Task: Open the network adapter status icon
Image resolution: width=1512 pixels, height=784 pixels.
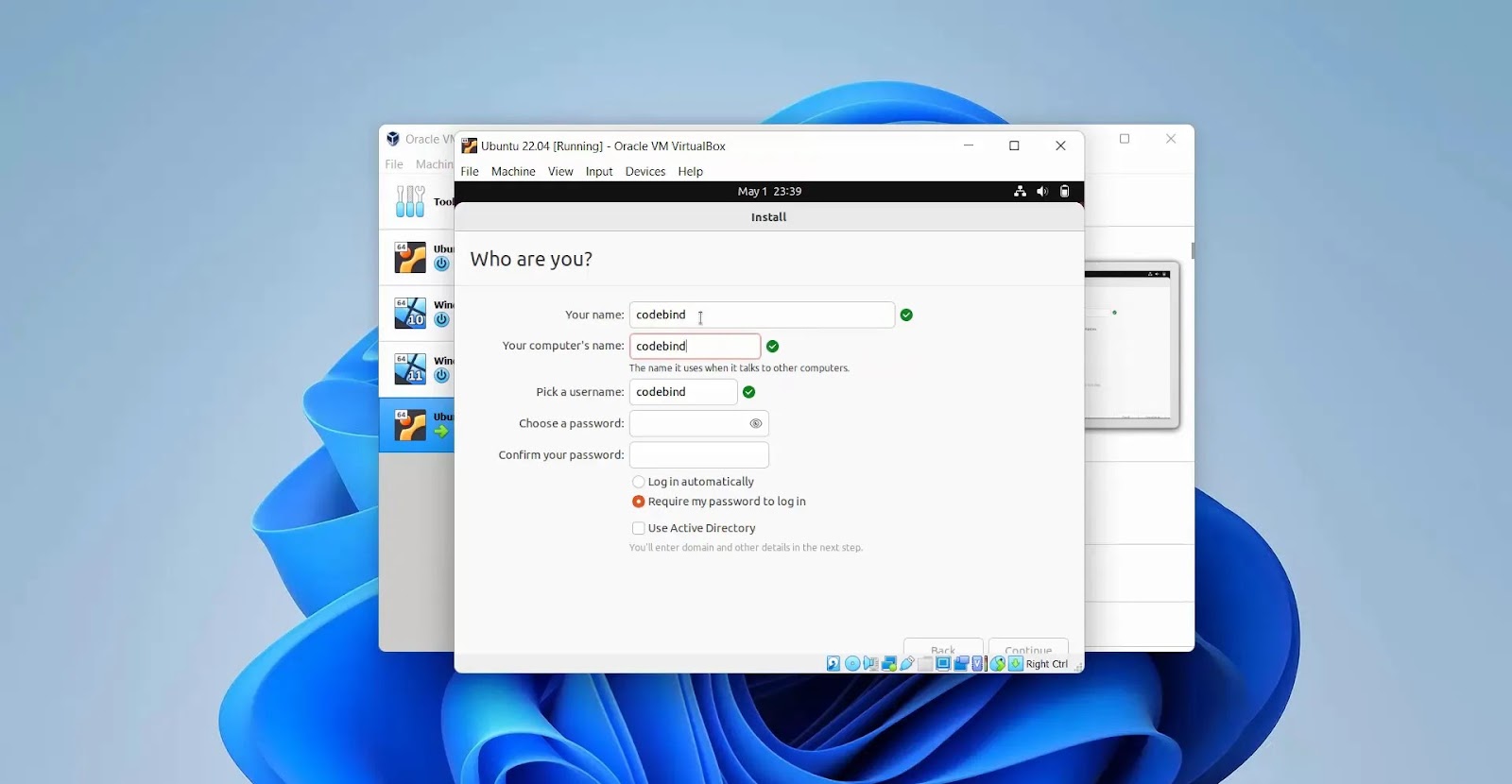Action: (x=889, y=664)
